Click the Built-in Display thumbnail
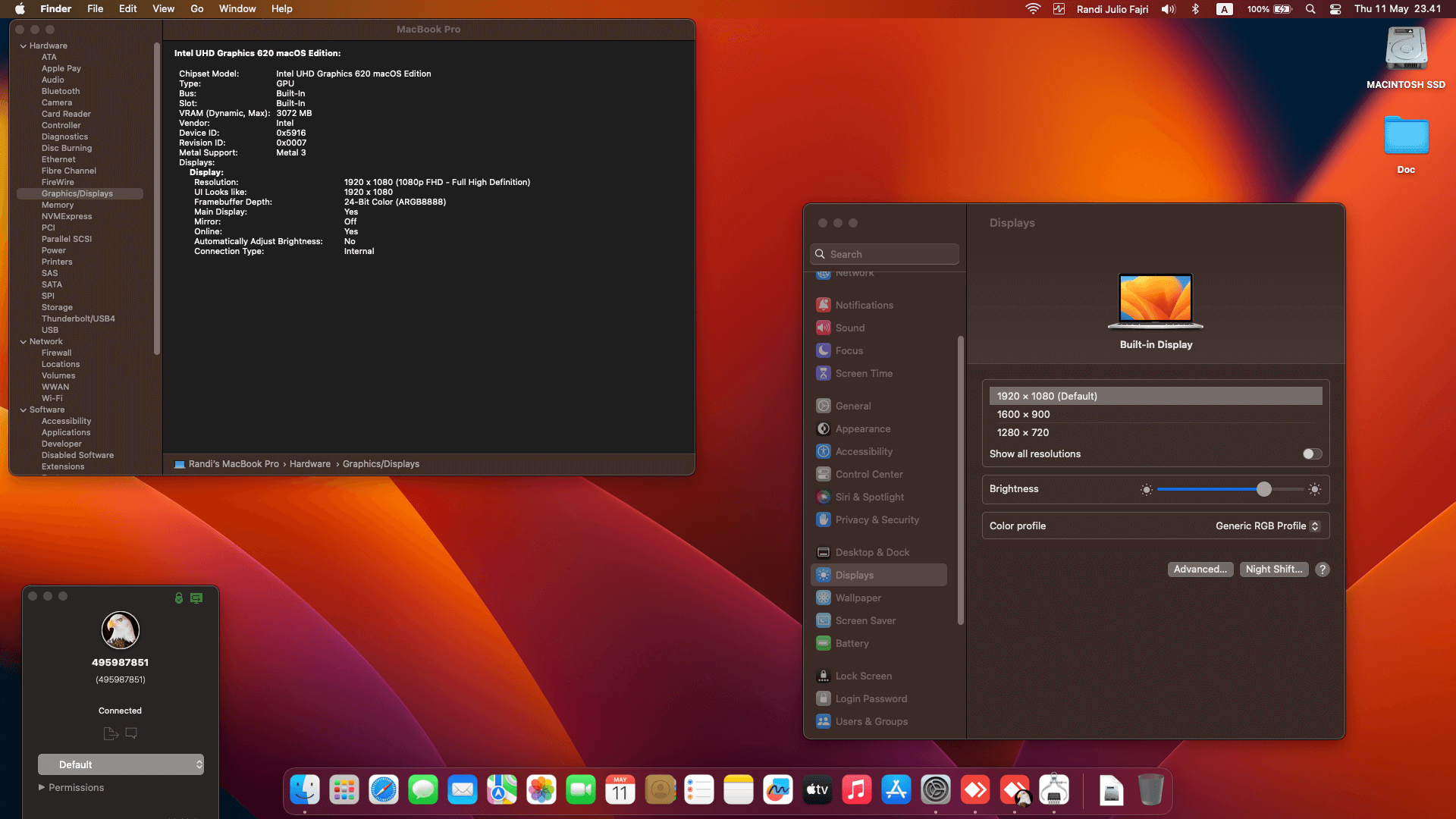1456x819 pixels. [x=1156, y=302]
